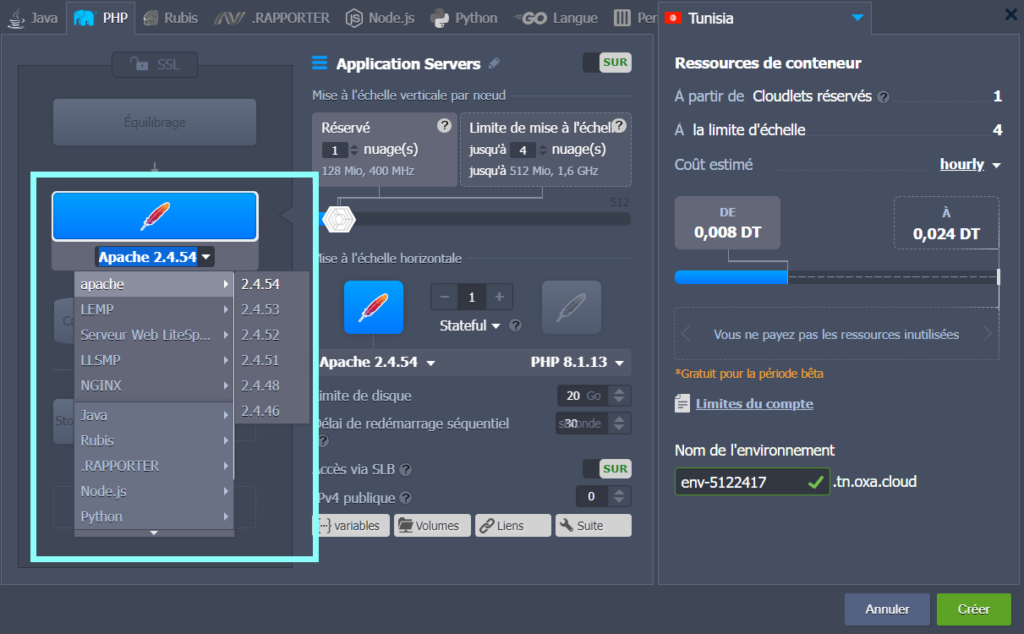This screenshot has height=634, width=1024.
Task: Open the PHP 8.1.13 version dropdown
Action: (577, 362)
